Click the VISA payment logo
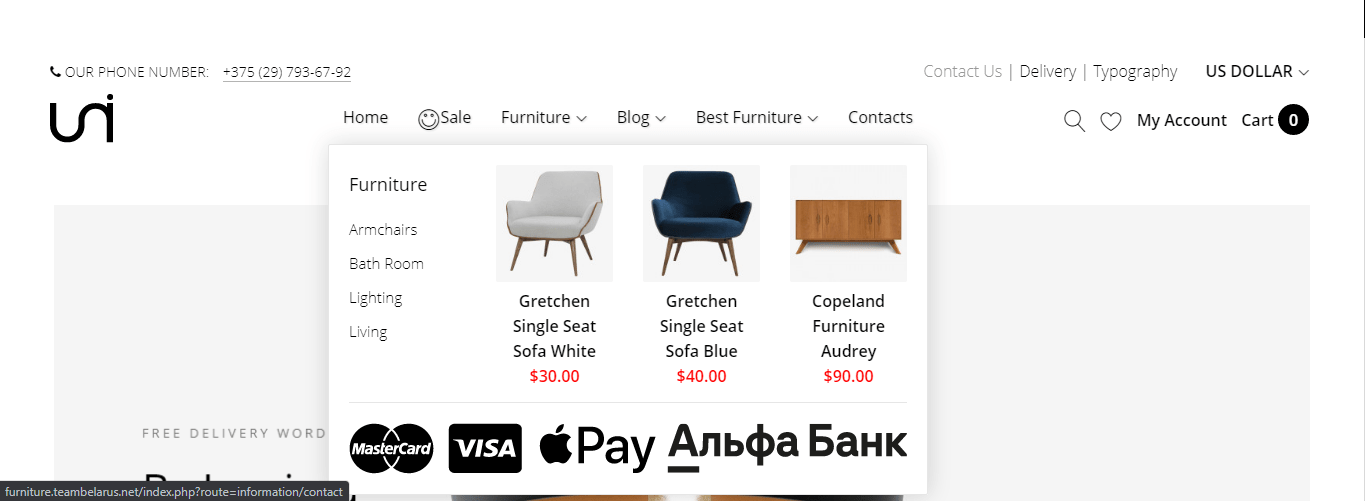 [x=485, y=448]
